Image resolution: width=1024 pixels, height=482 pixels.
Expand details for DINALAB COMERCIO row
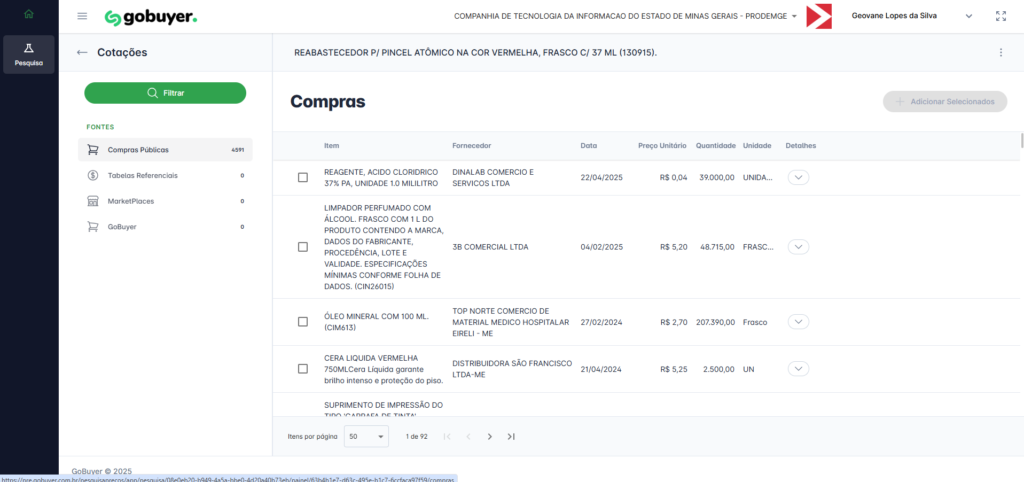[798, 178]
